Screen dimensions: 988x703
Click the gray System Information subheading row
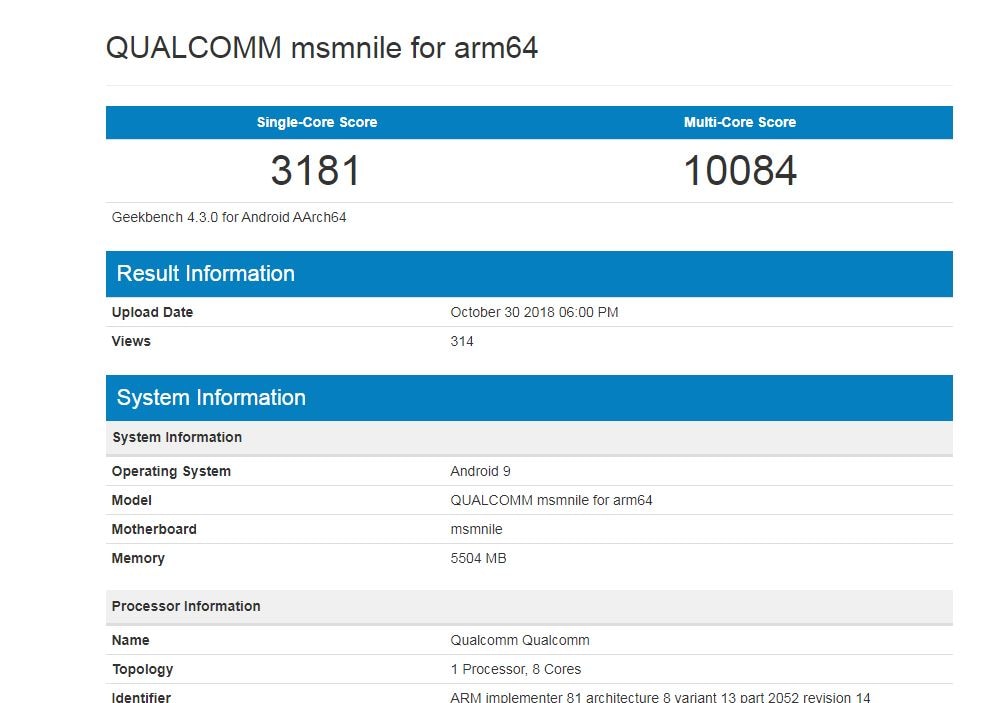529,438
